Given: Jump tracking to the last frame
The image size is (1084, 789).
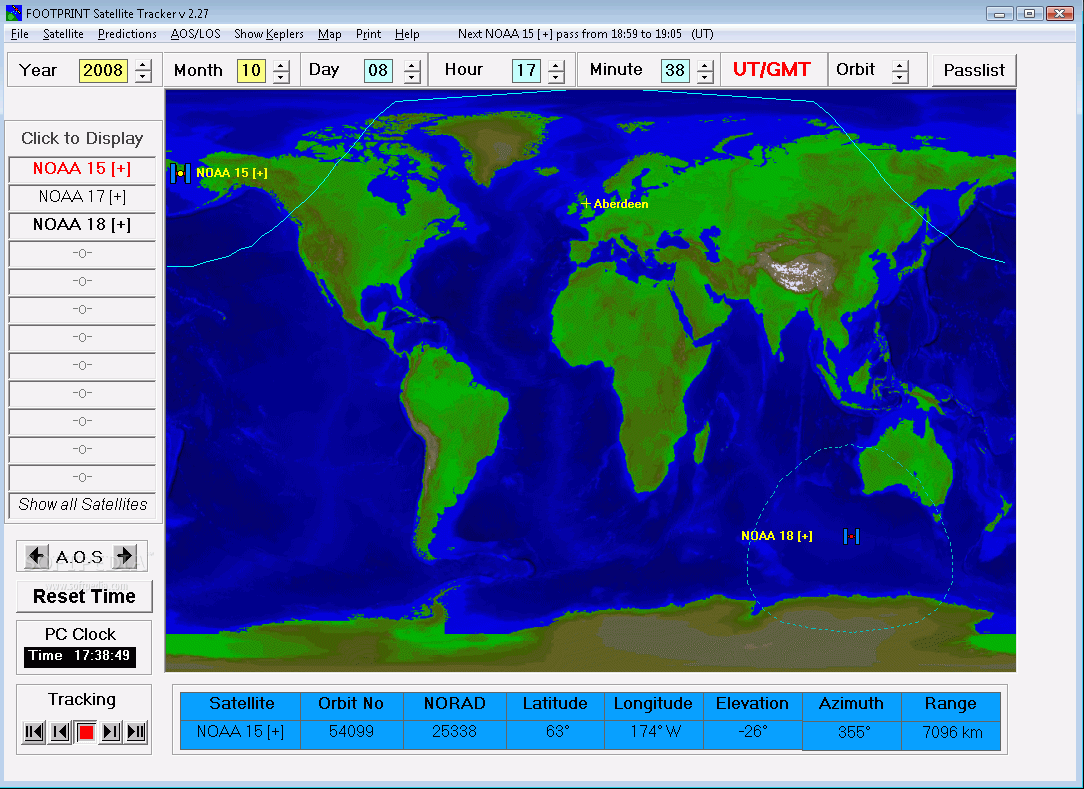Looking at the screenshot, I should pyautogui.click(x=136, y=732).
